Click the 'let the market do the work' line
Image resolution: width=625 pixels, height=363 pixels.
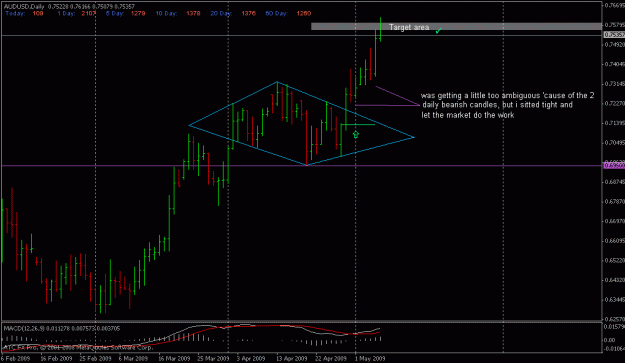click(468, 115)
